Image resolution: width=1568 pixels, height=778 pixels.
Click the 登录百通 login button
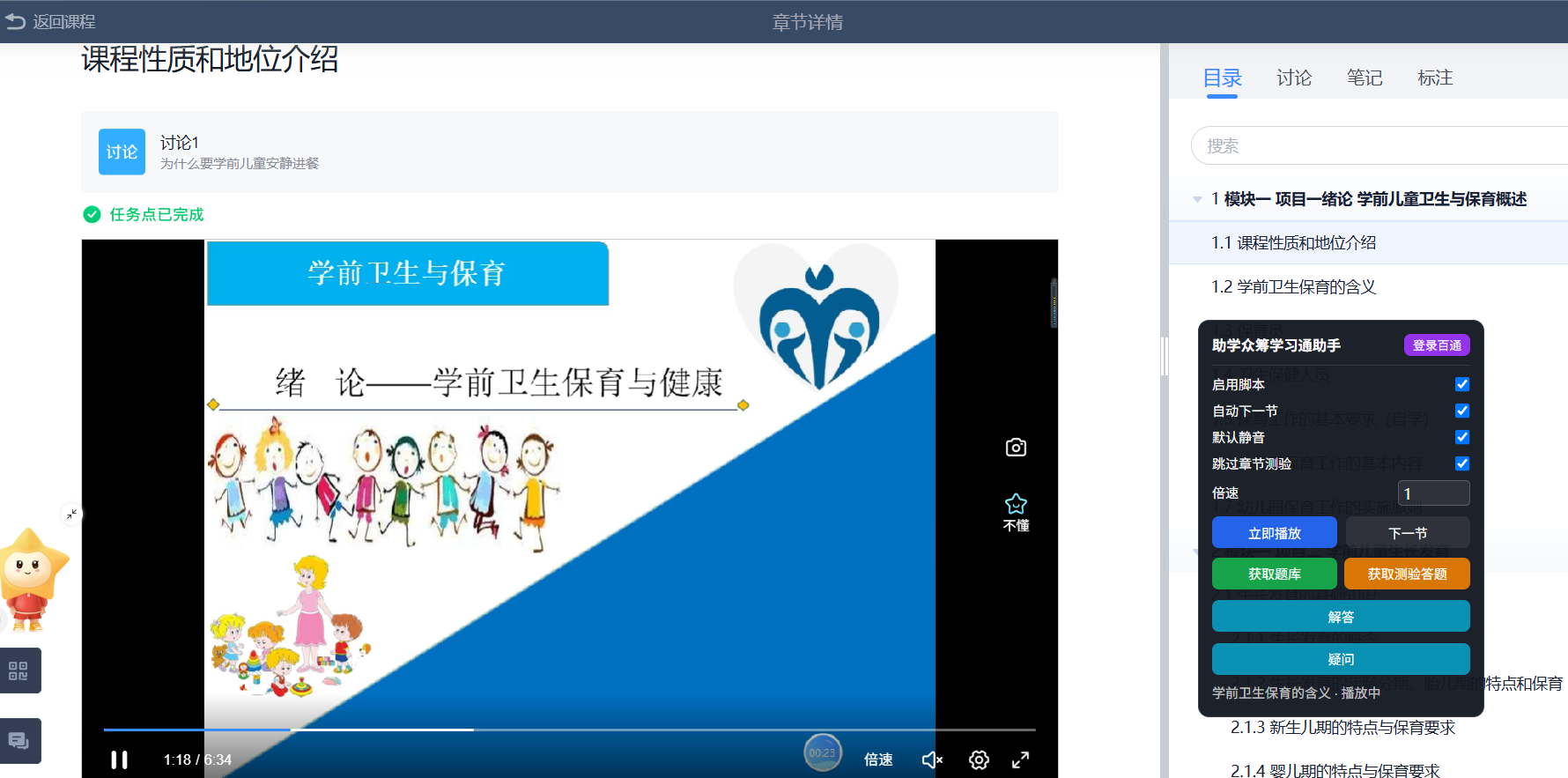click(1437, 345)
